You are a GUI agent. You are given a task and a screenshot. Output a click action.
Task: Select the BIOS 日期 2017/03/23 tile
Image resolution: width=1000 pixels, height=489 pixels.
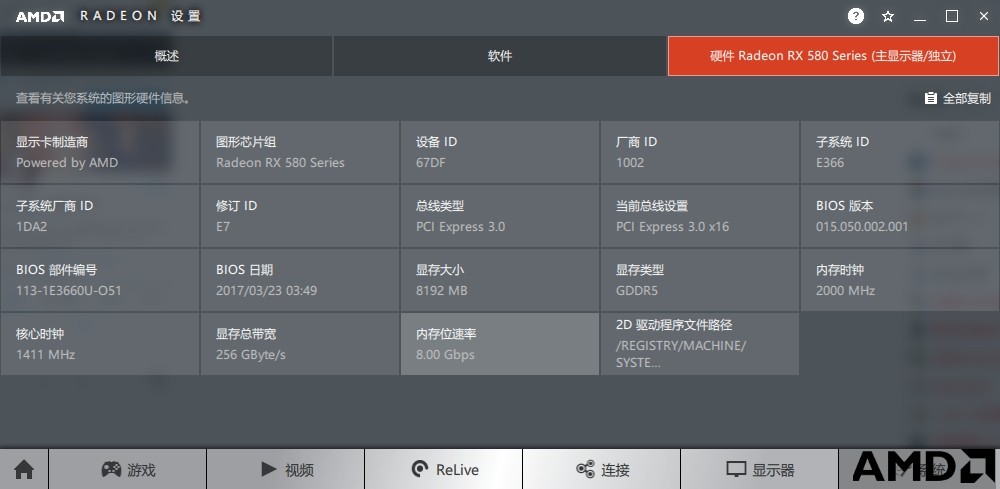(300, 280)
